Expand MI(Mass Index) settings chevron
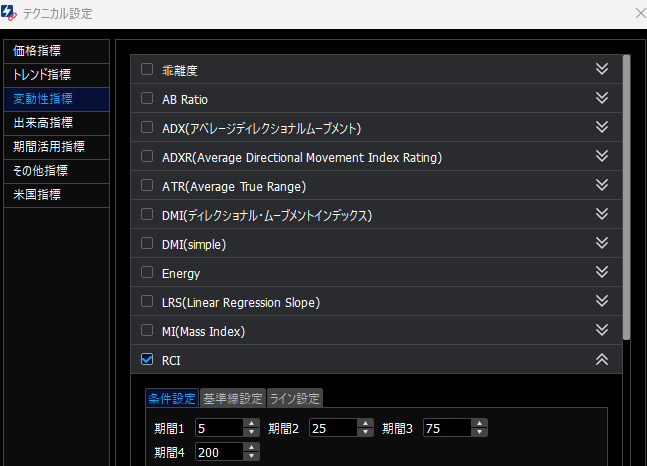647x466 pixels. tap(601, 330)
